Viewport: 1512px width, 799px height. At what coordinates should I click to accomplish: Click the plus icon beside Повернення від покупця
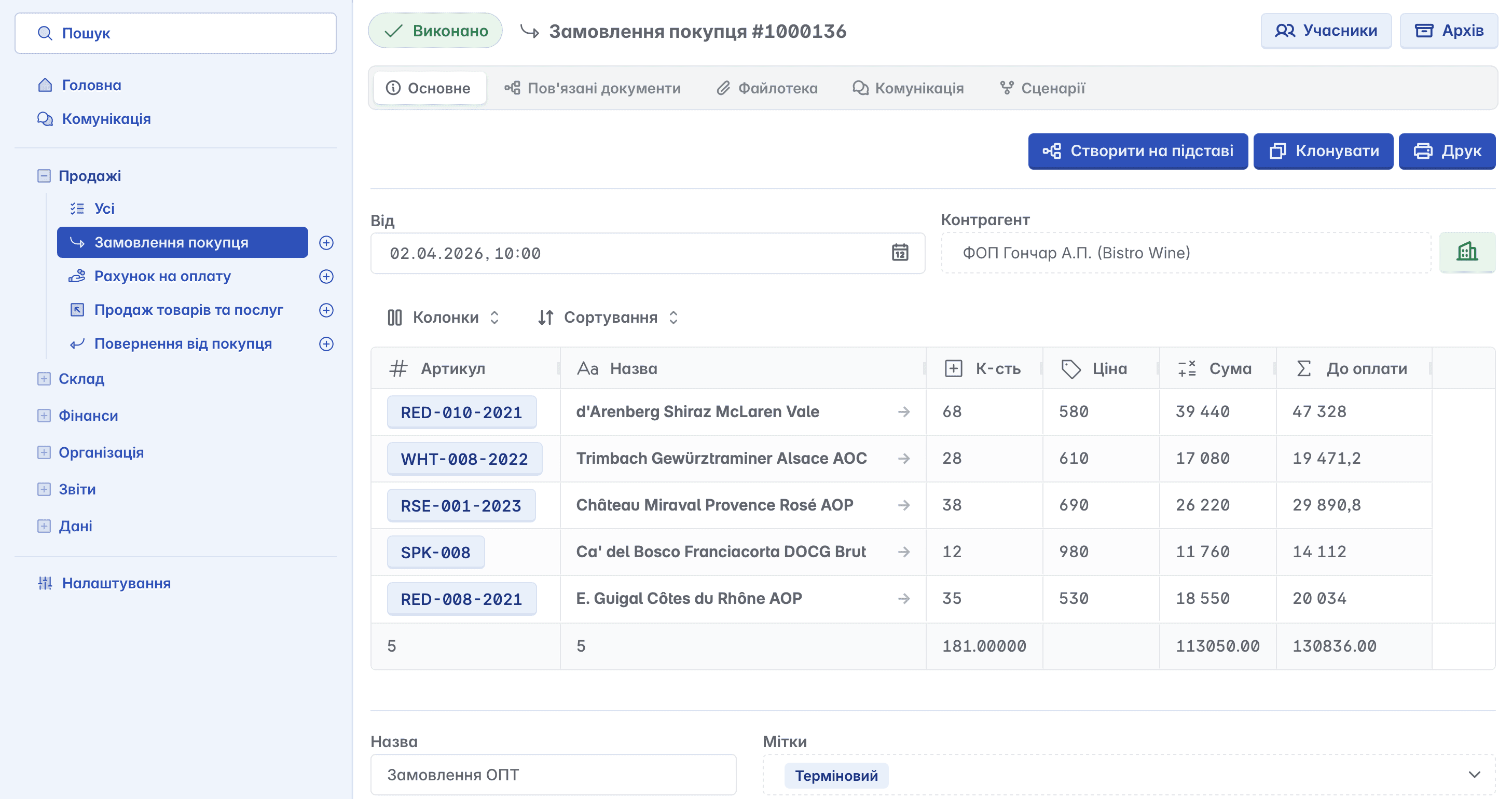(x=326, y=344)
